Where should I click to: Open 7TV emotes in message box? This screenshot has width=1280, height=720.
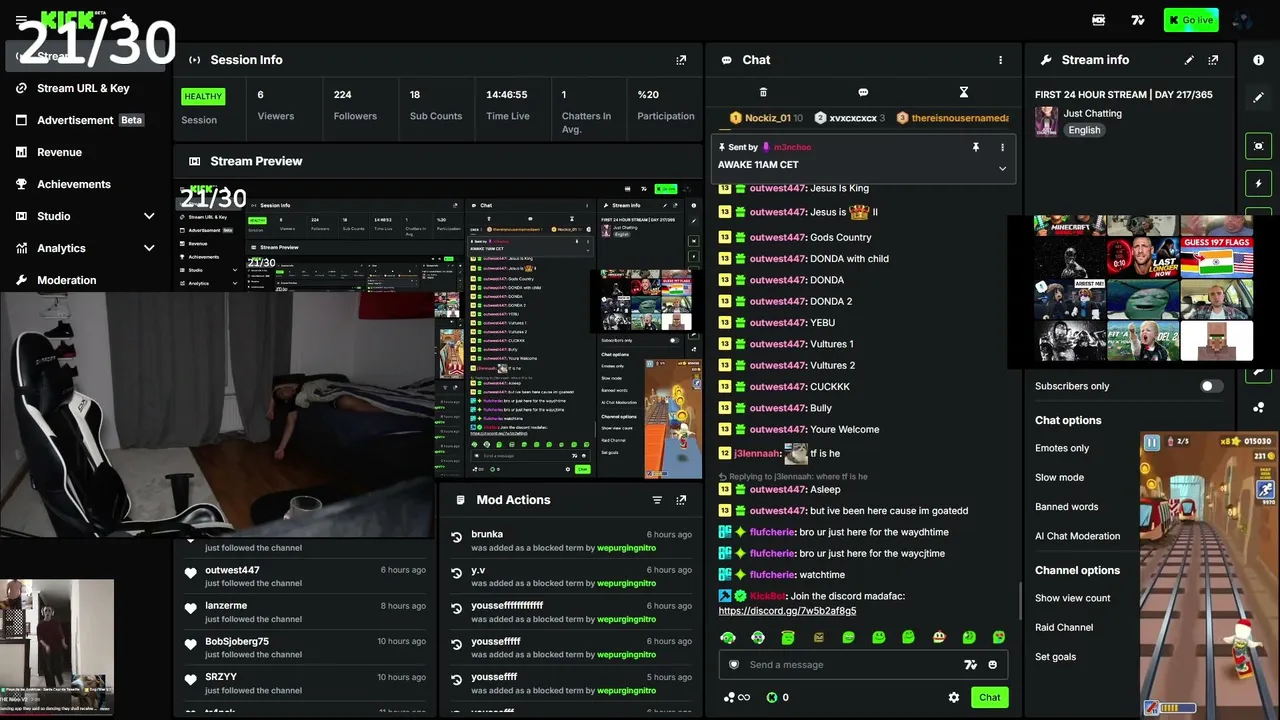[x=970, y=665]
